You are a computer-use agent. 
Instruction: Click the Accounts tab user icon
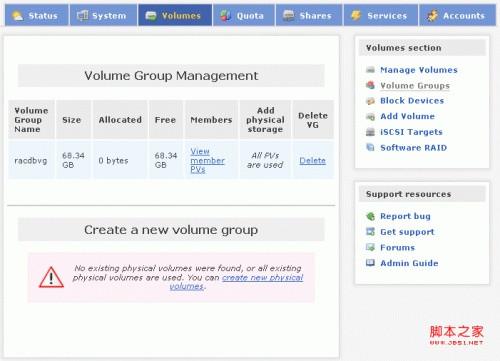pyautogui.click(x=432, y=15)
